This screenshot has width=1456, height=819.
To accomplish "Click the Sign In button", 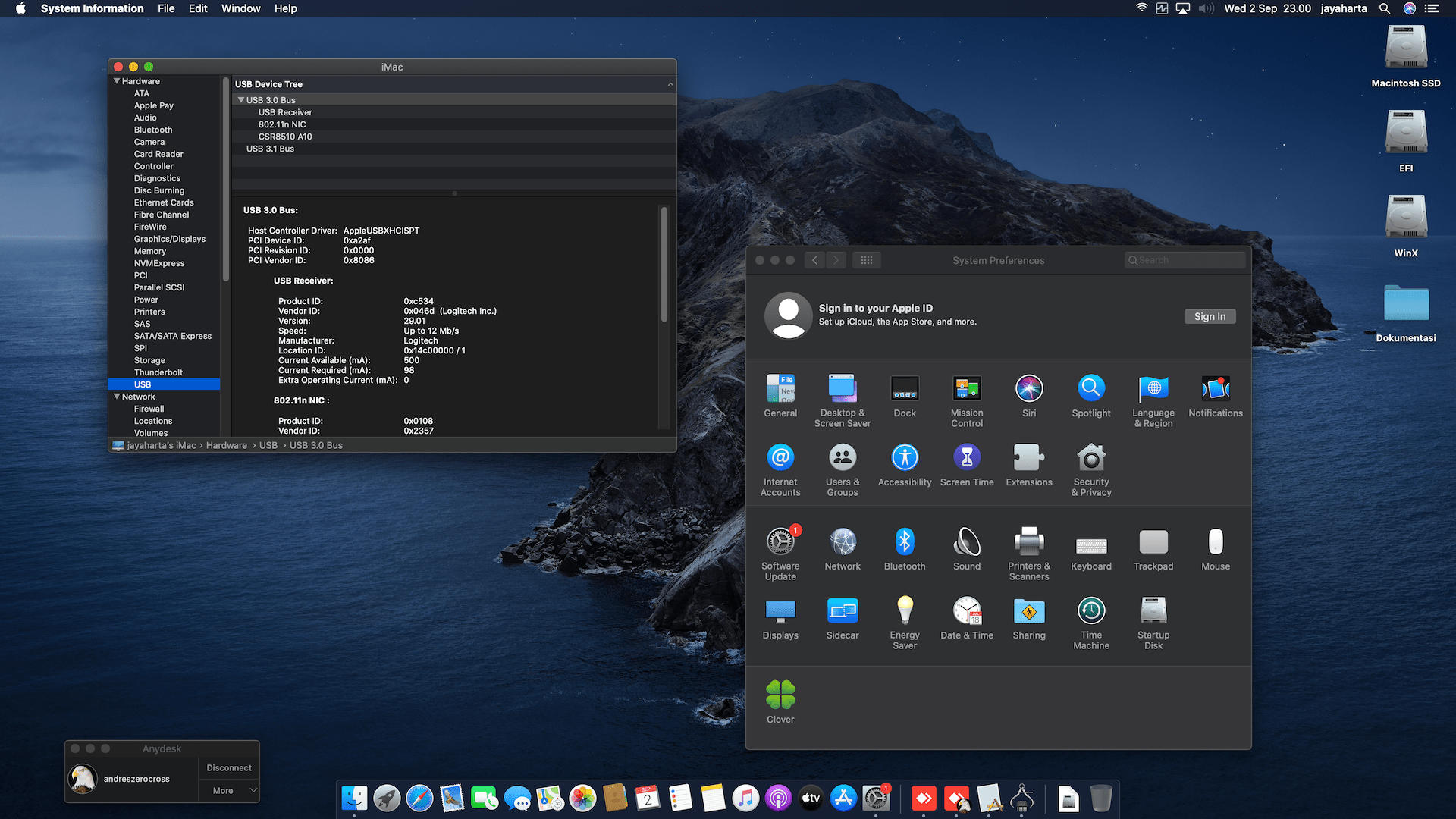I will click(1209, 316).
